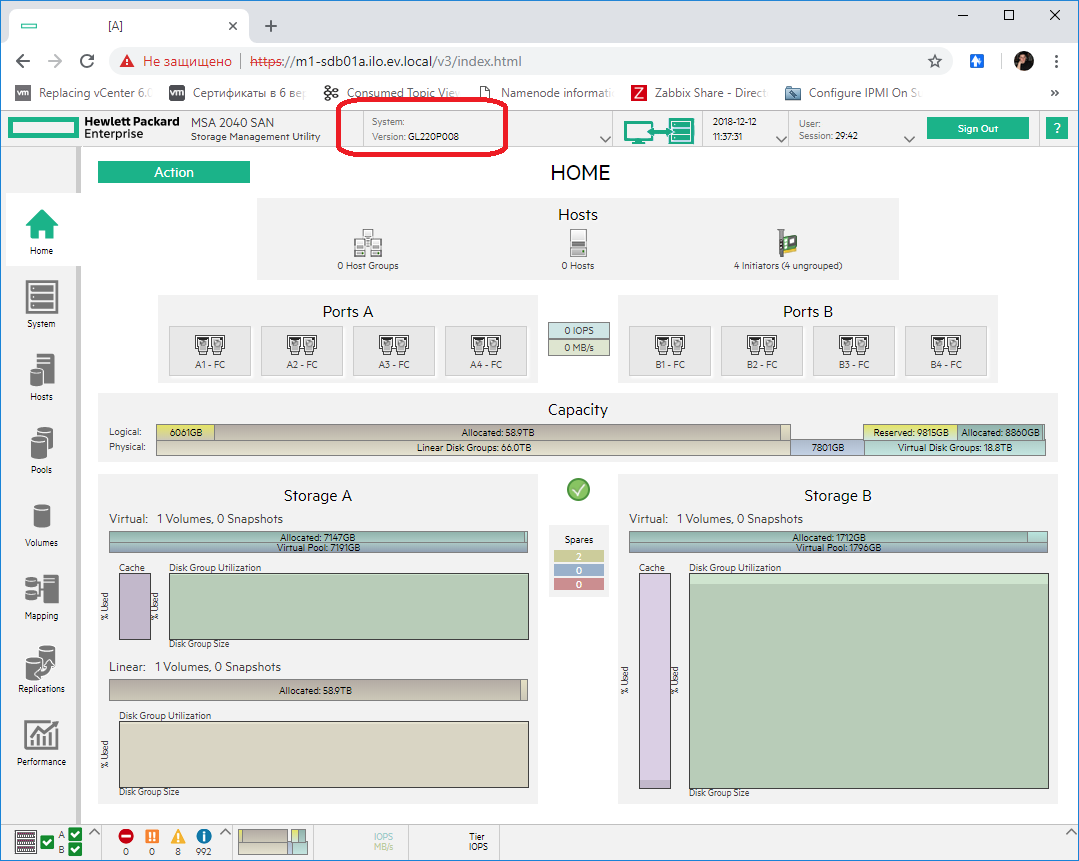The height and width of the screenshot is (861, 1079).
Task: Open the Volumes section in sidebar
Action: pyautogui.click(x=41, y=523)
